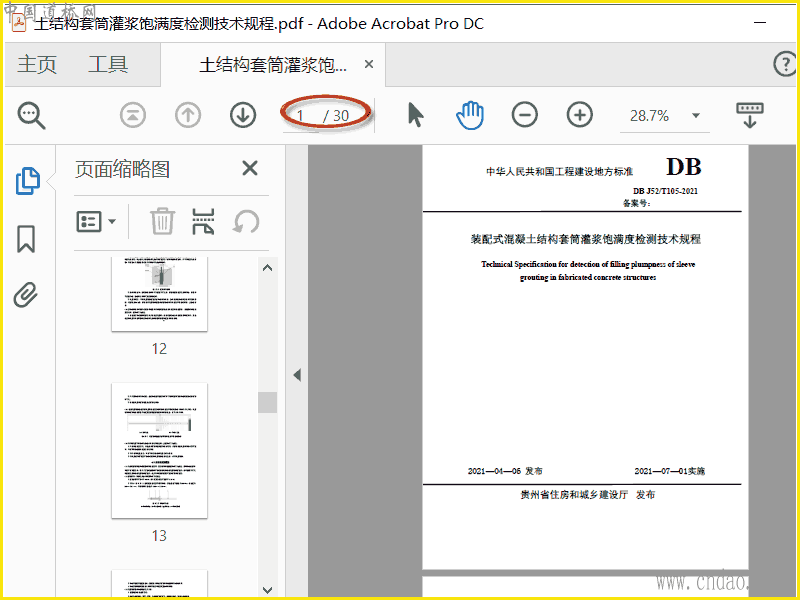Open the bookmarks panel icon
800x600 pixels.
pos(26,239)
